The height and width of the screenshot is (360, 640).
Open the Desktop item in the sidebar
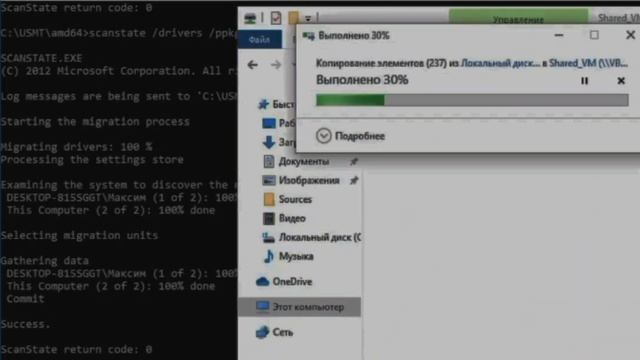[280, 123]
